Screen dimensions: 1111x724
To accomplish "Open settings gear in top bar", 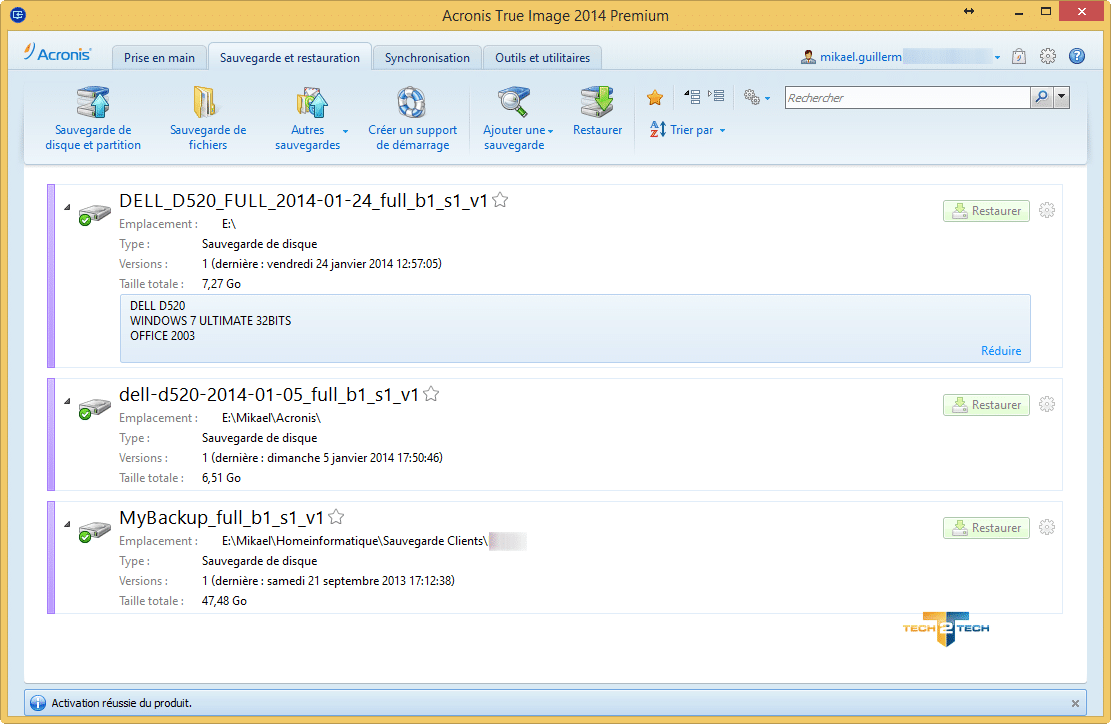I will pos(1047,57).
